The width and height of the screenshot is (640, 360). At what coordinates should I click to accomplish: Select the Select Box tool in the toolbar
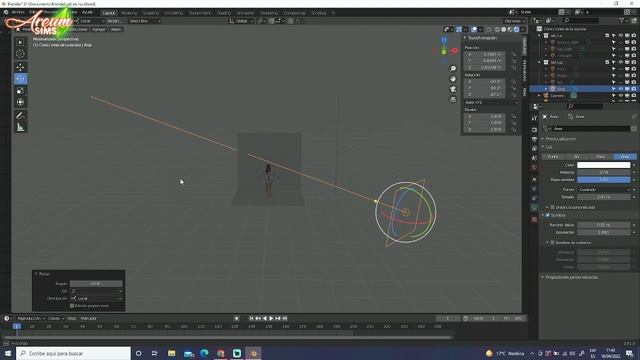(20, 42)
